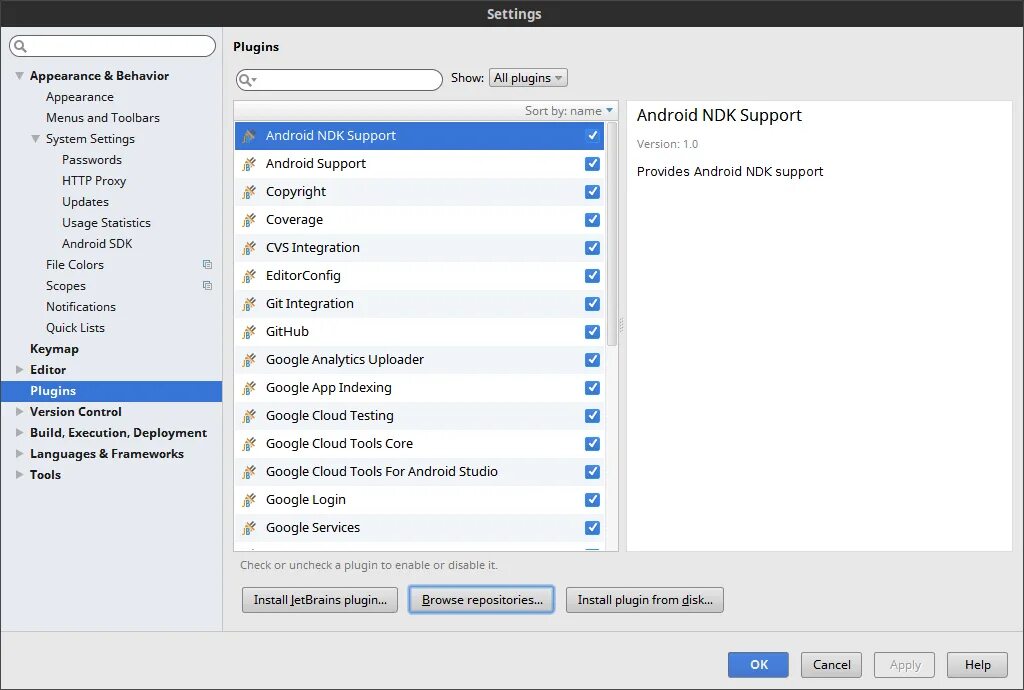Go to Menus and Toolbars settings

[x=103, y=118]
